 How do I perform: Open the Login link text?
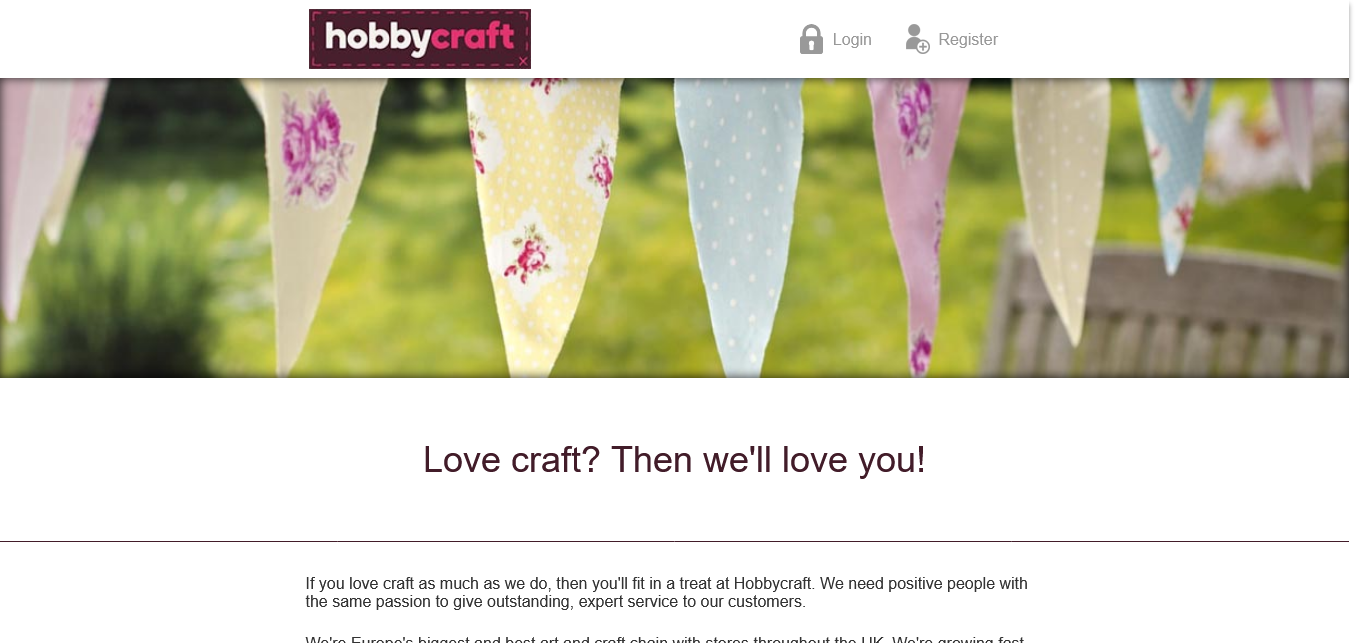pos(852,40)
